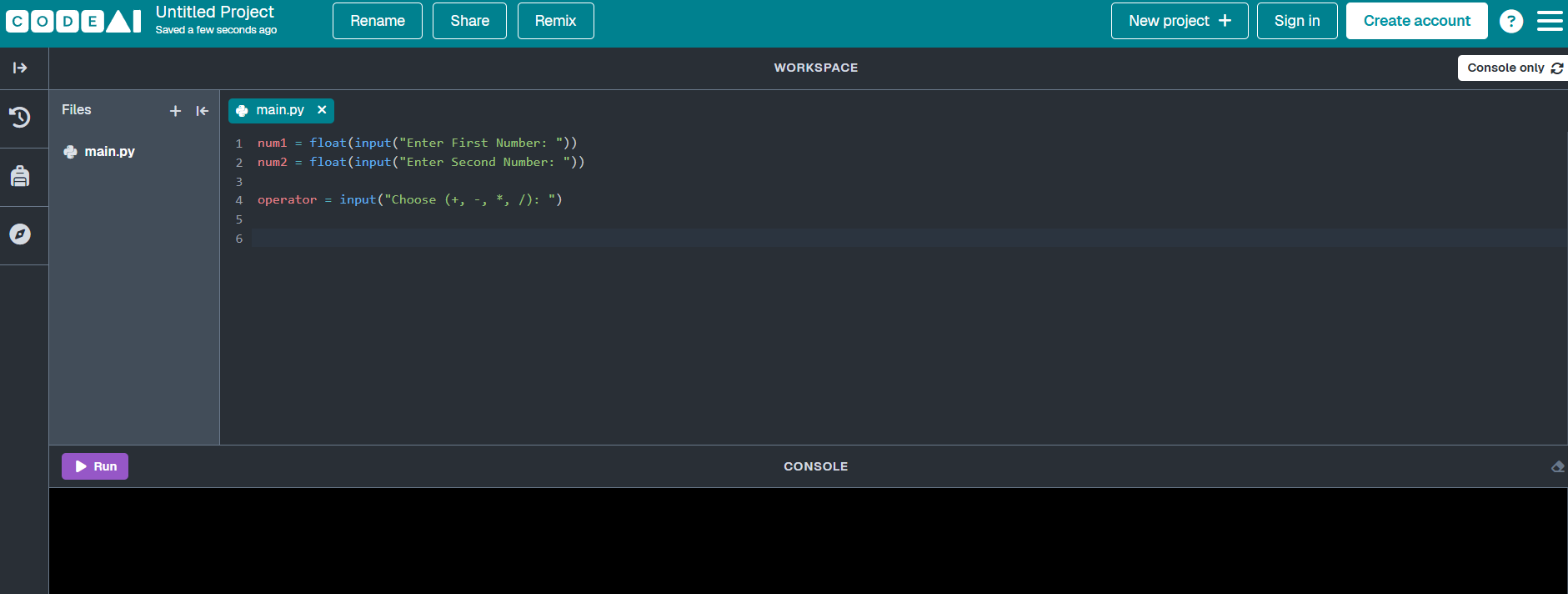The image size is (1568, 594).
Task: Place cursor on empty line 6
Action: (x=909, y=238)
